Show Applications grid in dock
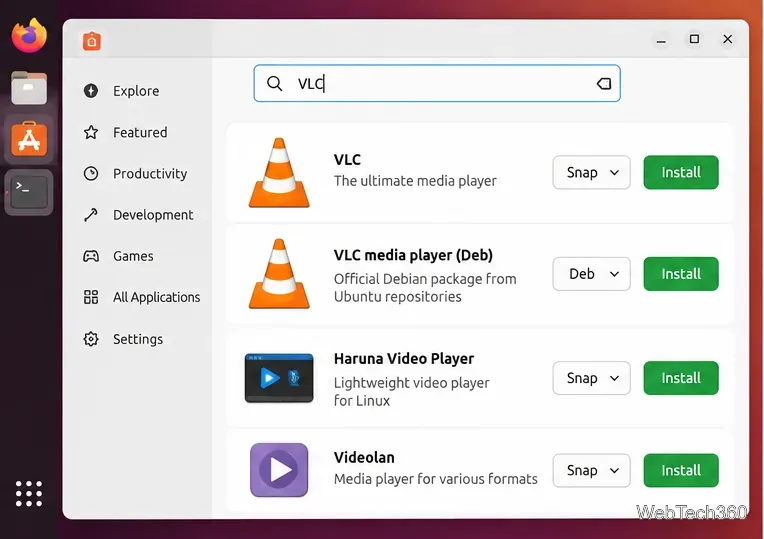The image size is (764, 539). [x=29, y=494]
